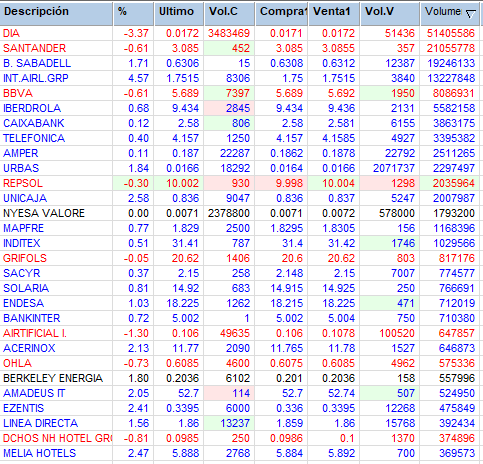Select the MELIA HOTELS row
The height and width of the screenshot is (464, 483).
tap(239, 453)
